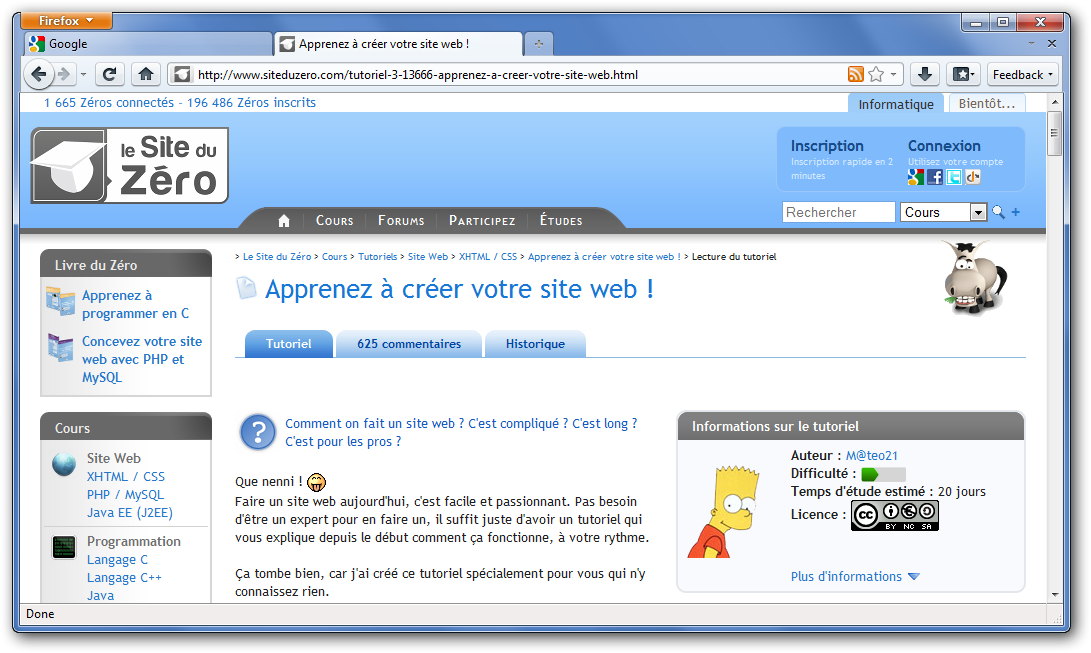Viewport: 1091px width, 653px height.
Task: Open the Historique tab
Action: (535, 344)
